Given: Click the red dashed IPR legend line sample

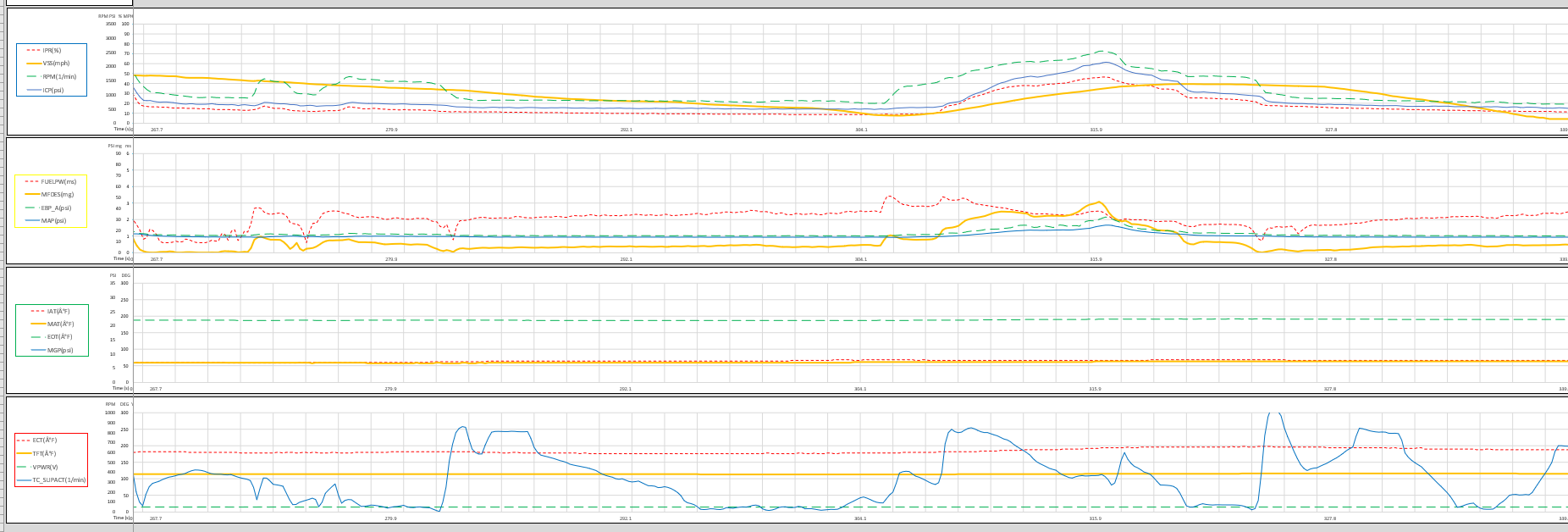Looking at the screenshot, I should pos(34,50).
